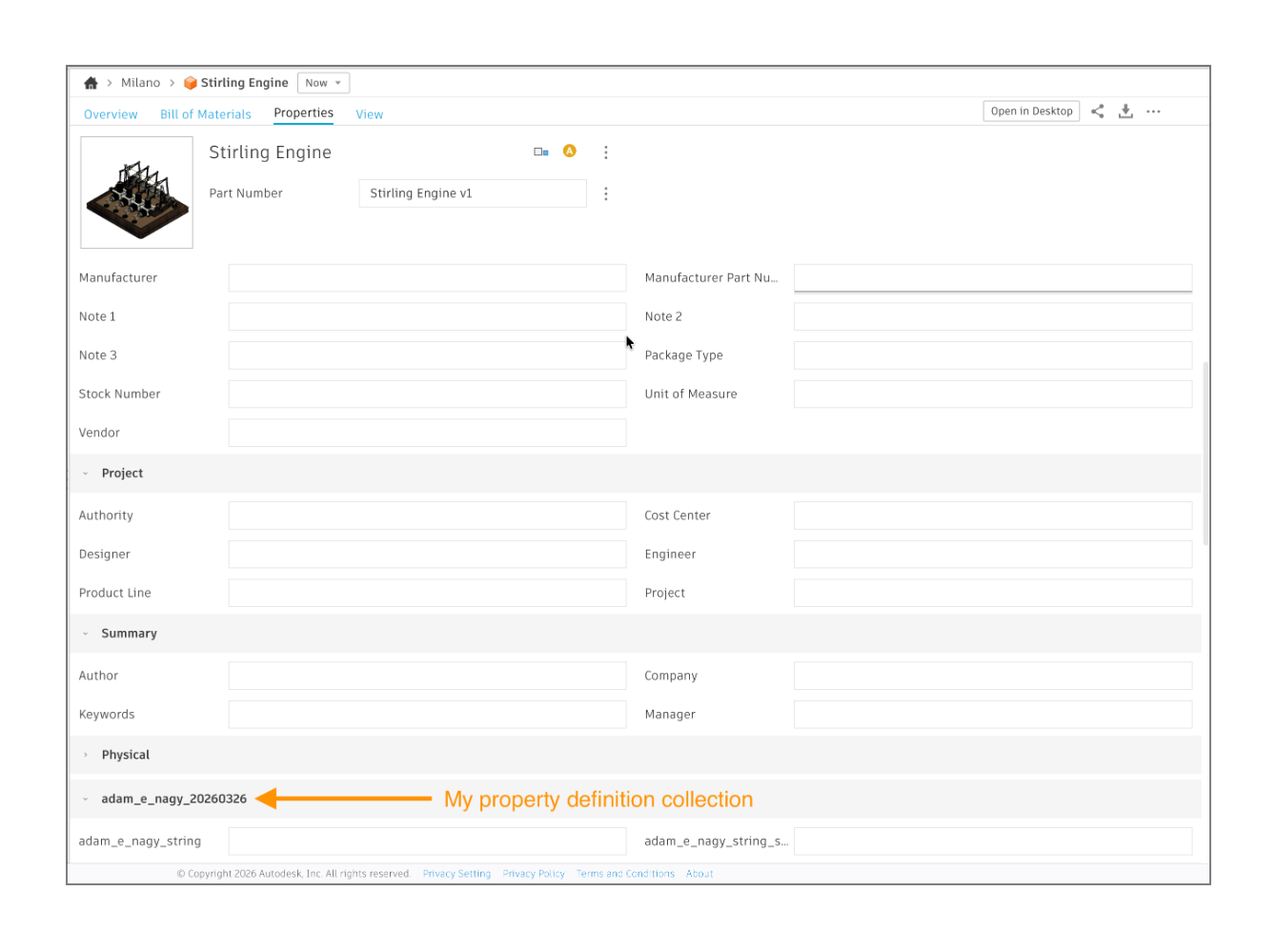Click the Manufacturer input field

pos(427,278)
